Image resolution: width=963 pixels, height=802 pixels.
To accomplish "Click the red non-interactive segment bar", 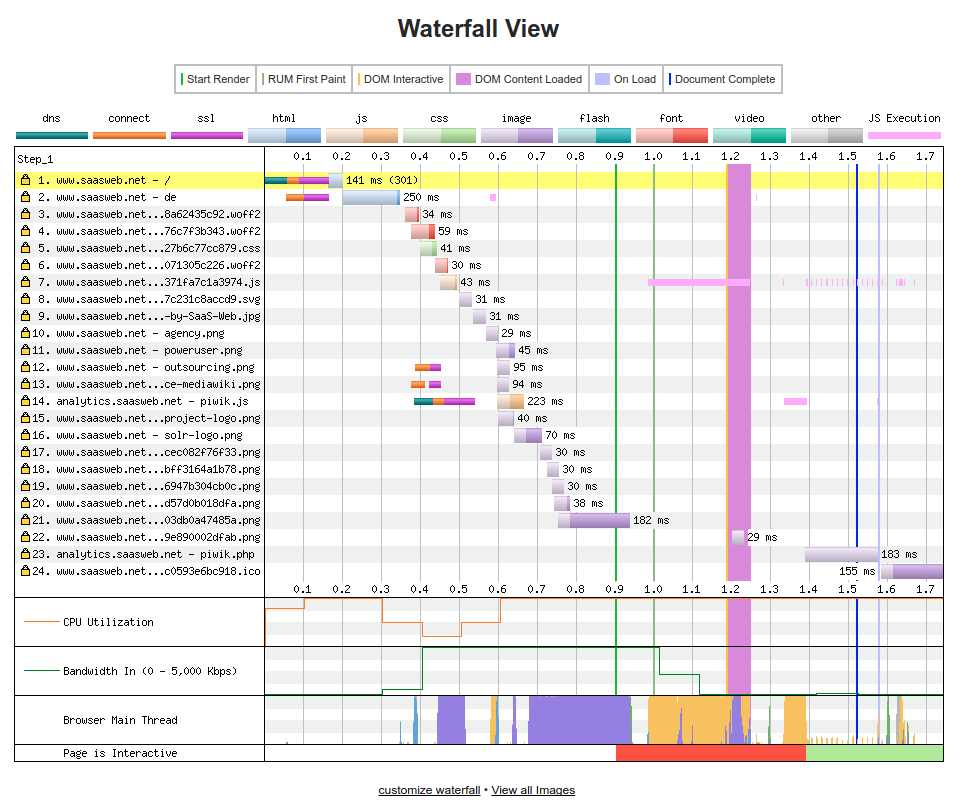I will (x=711, y=753).
